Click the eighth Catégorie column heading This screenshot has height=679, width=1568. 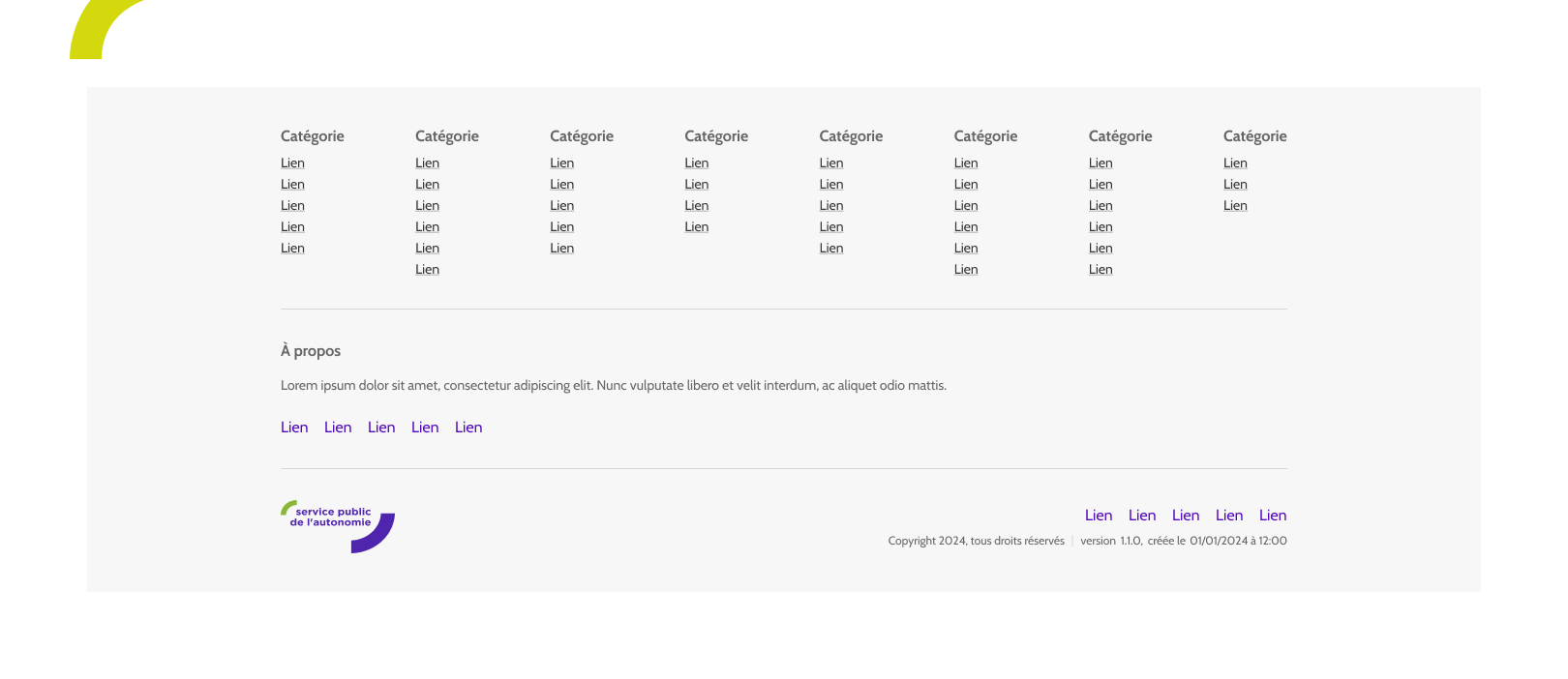point(1254,136)
